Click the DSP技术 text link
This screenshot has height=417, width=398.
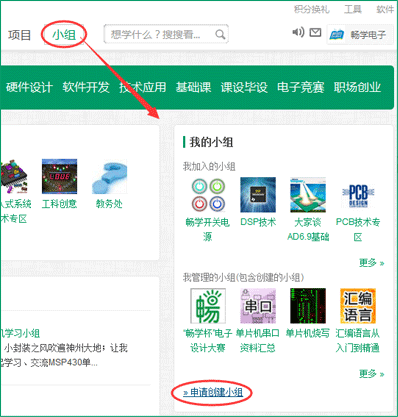point(258,222)
